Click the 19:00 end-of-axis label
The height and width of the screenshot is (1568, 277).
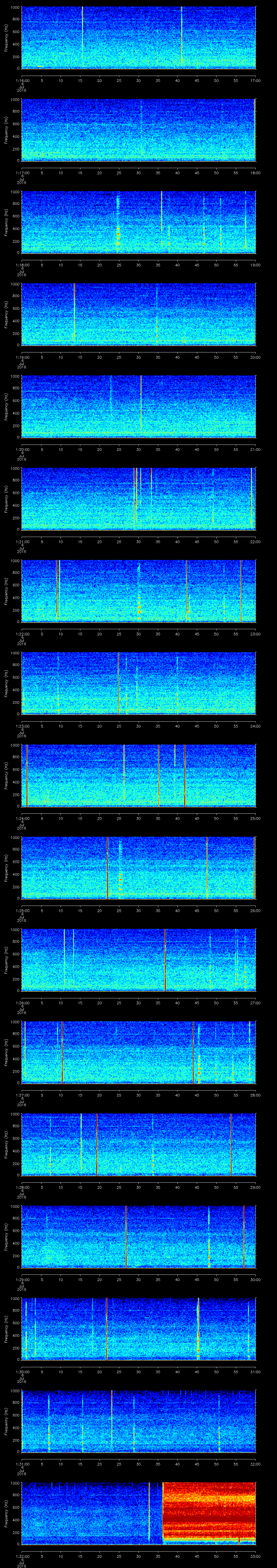(256, 265)
